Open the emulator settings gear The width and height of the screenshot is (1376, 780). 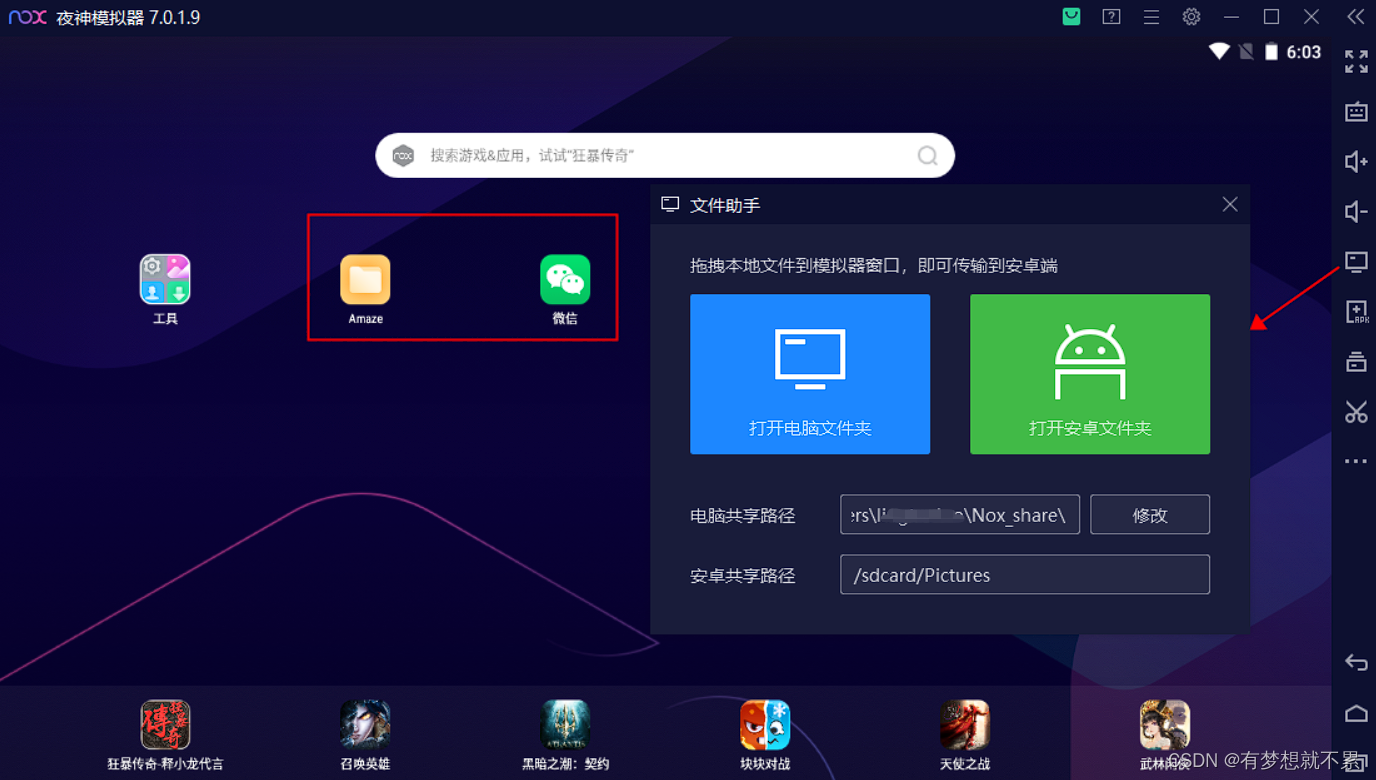pos(1191,17)
